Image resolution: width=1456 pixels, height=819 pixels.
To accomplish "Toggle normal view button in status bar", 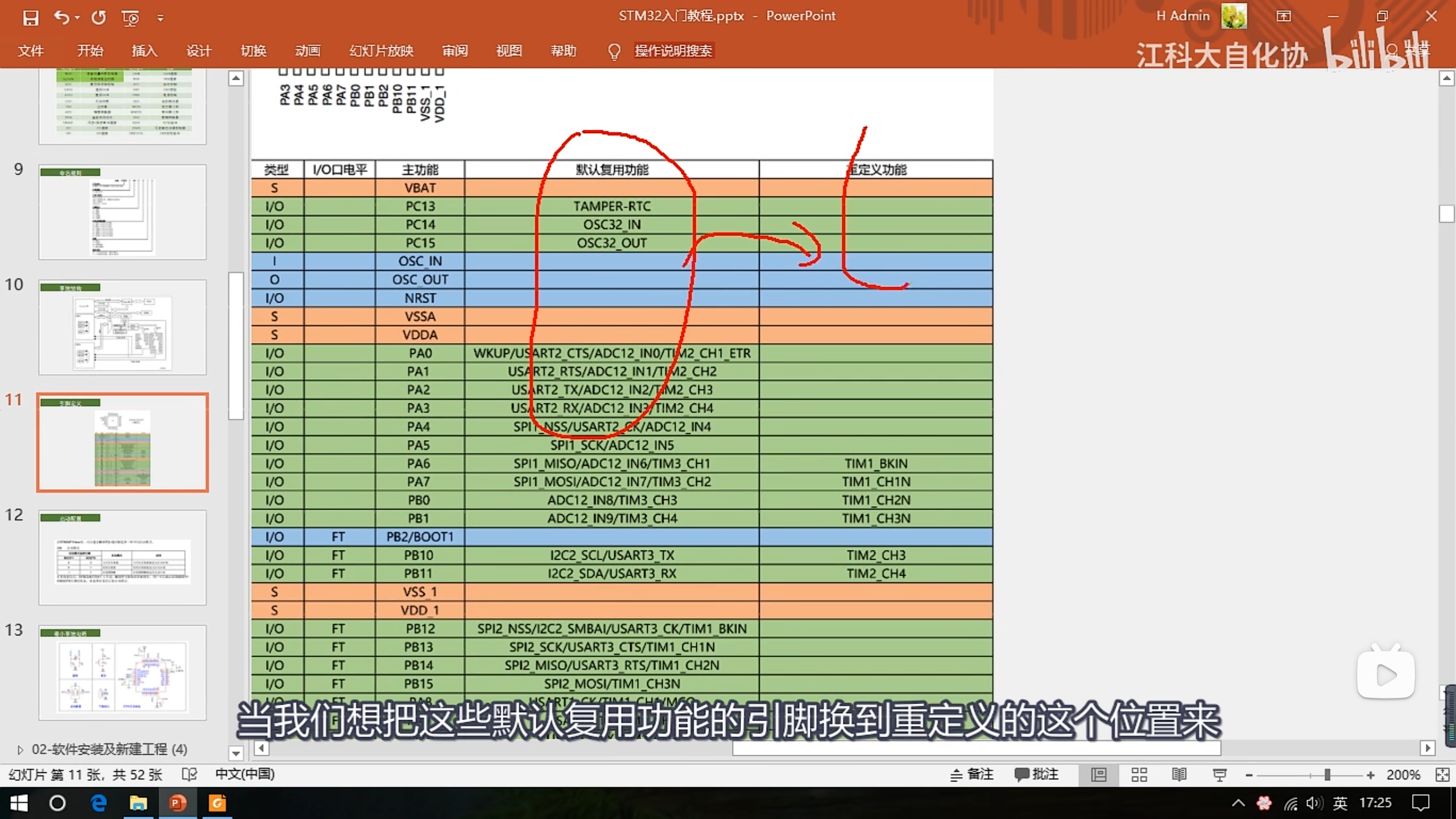I will point(1098,774).
